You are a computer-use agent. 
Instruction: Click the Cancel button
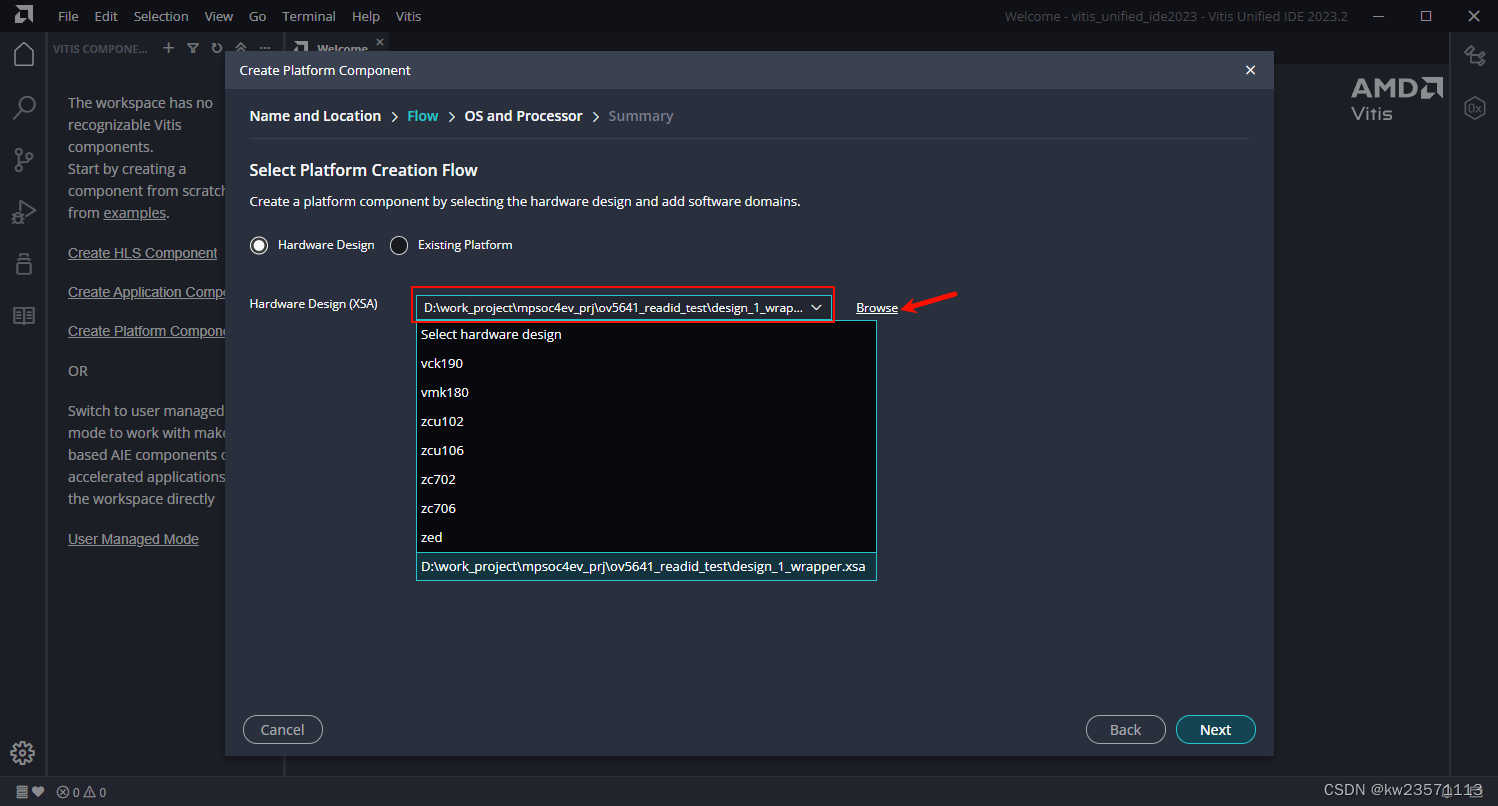point(282,730)
